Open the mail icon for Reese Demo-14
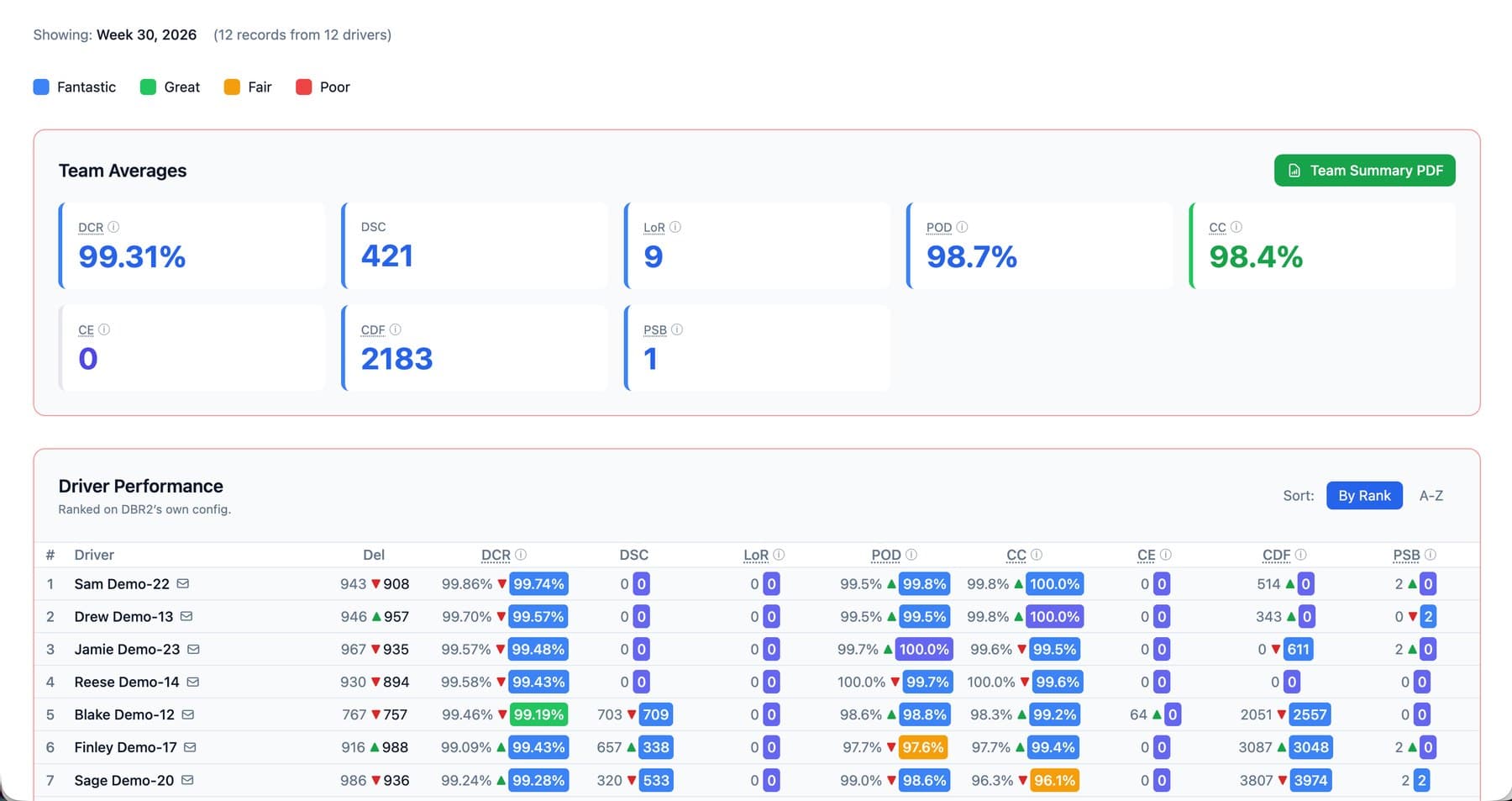The image size is (1512, 801). (193, 682)
